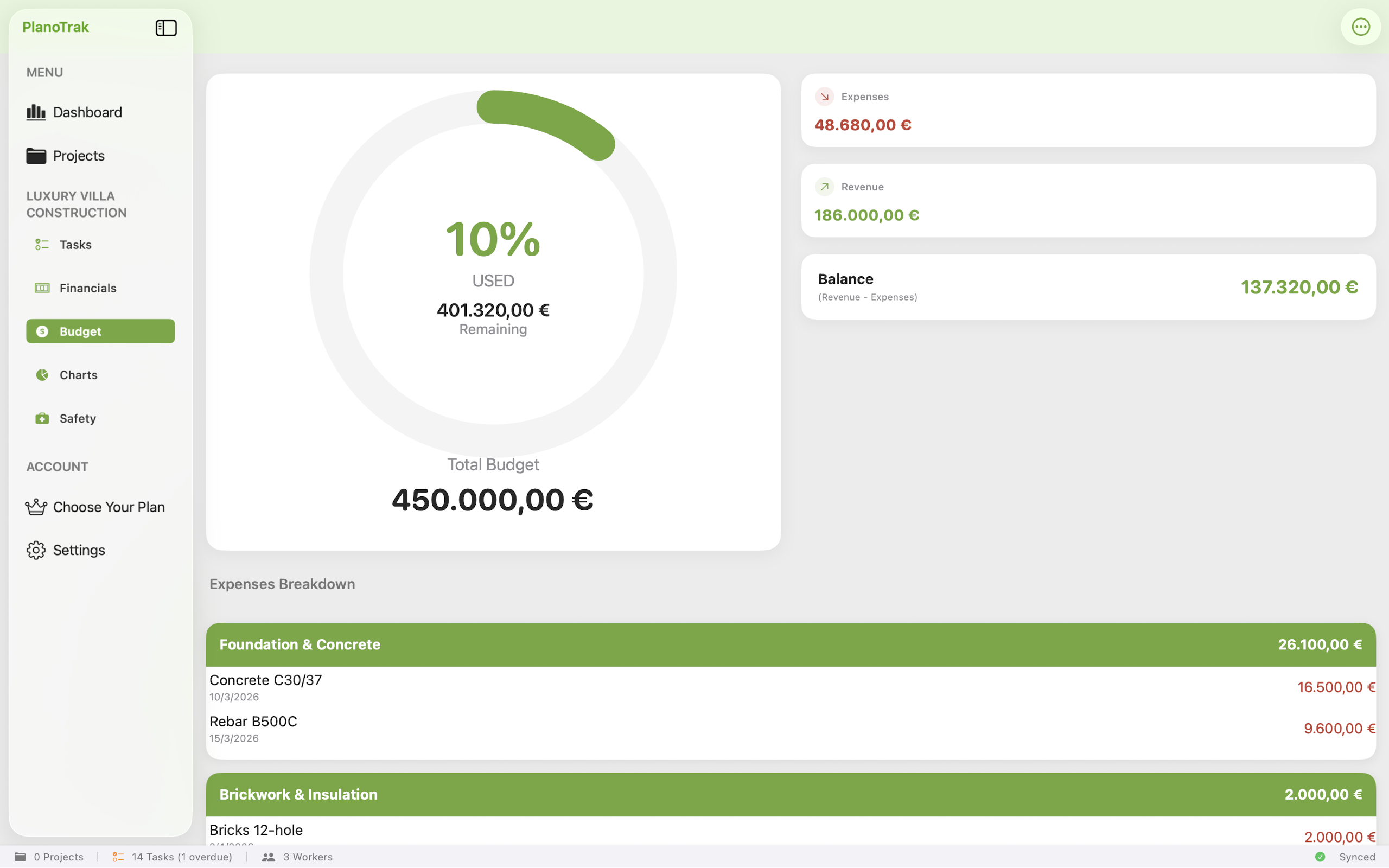This screenshot has width=1389, height=868.
Task: Open Settings from the sidebar
Action: point(100,550)
